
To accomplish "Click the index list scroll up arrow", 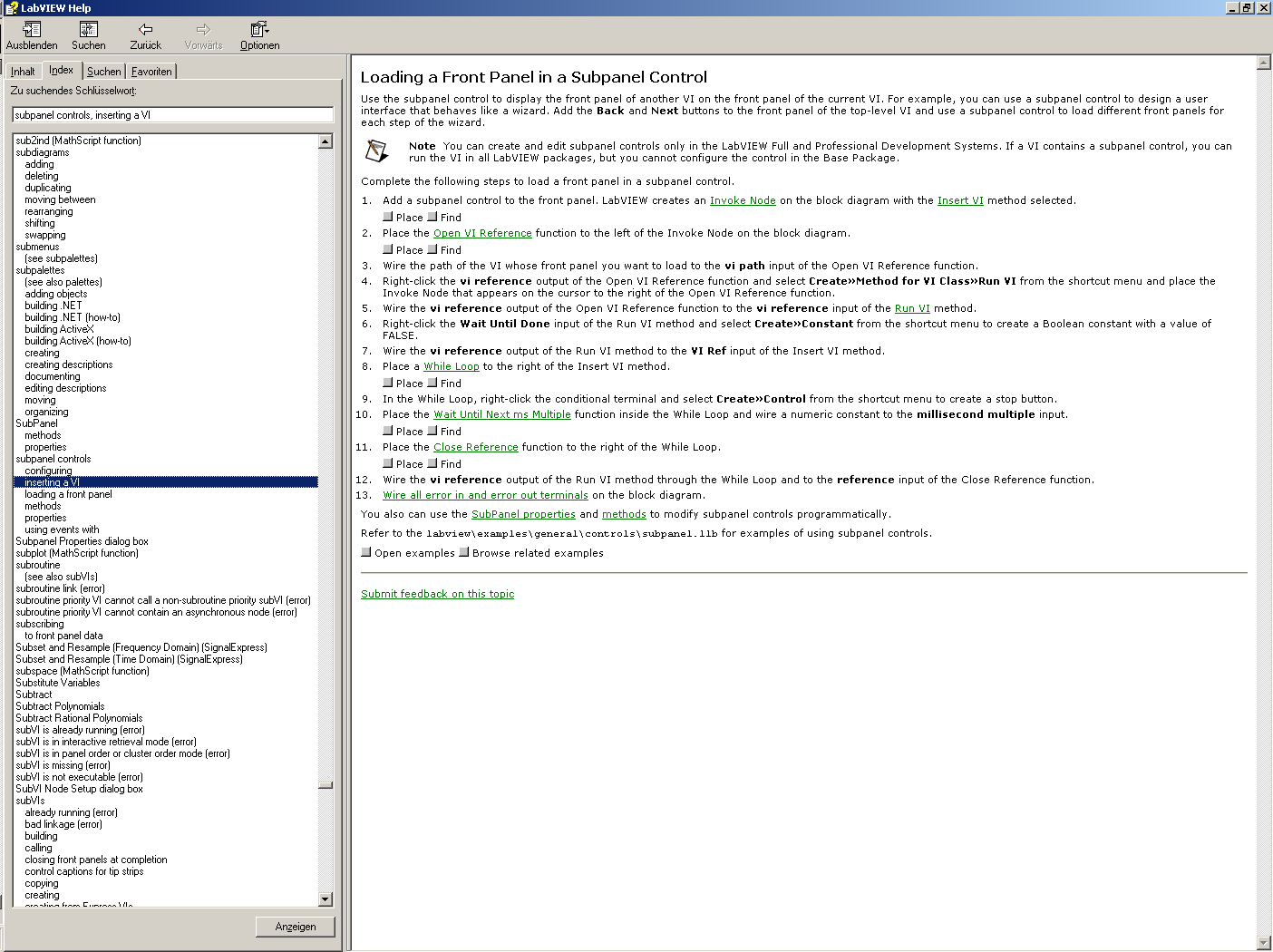I will [x=326, y=141].
